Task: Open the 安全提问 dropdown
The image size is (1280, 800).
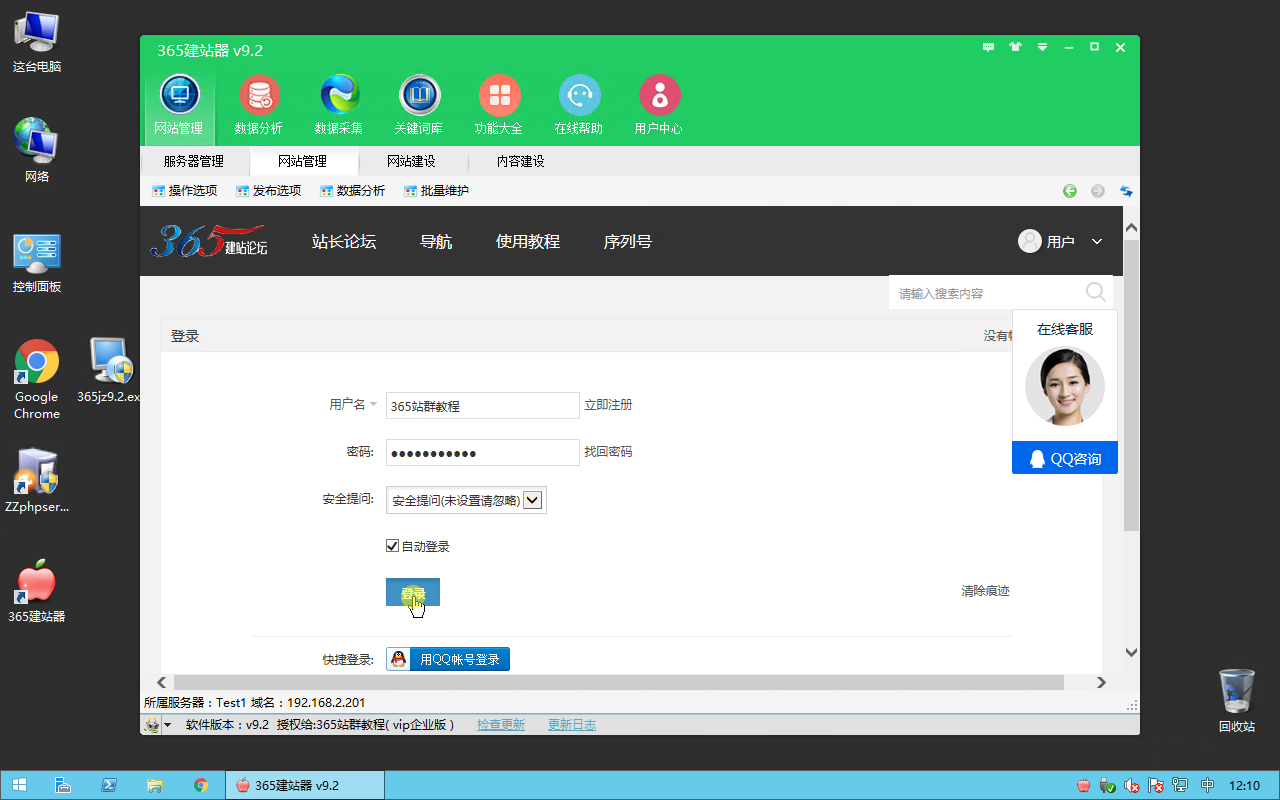Action: click(466, 500)
